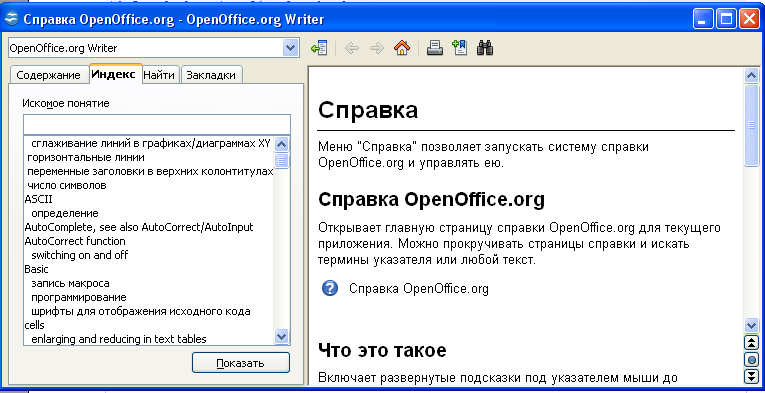Toggle the navigation pane icon
The image size is (765, 393).
point(319,48)
